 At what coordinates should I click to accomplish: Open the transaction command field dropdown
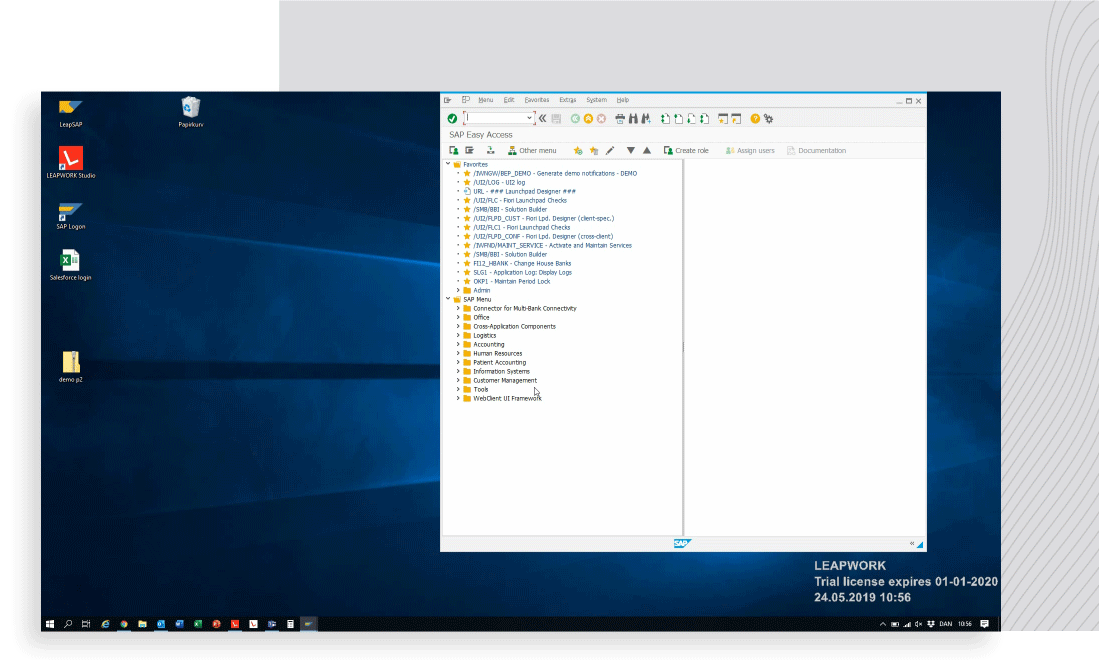pyautogui.click(x=529, y=118)
